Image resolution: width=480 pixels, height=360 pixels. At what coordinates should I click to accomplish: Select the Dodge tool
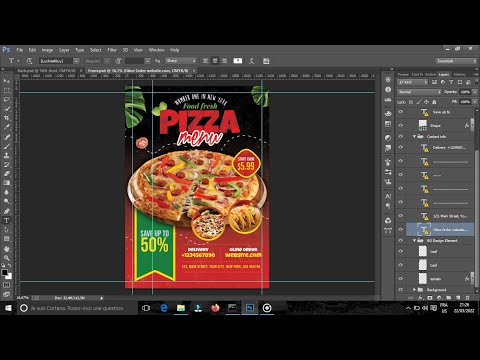(x=6, y=201)
